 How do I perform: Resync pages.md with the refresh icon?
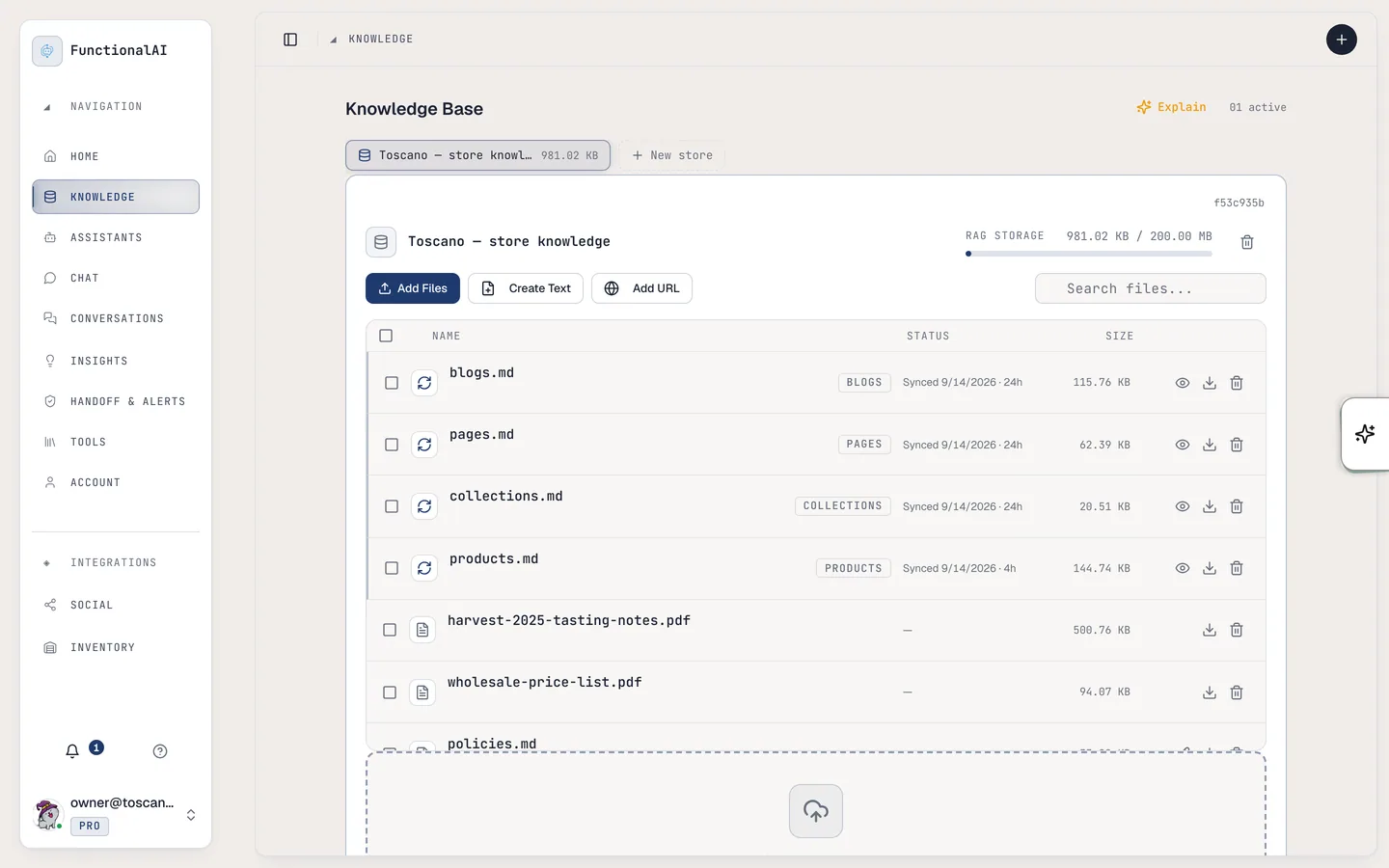pyautogui.click(x=424, y=445)
